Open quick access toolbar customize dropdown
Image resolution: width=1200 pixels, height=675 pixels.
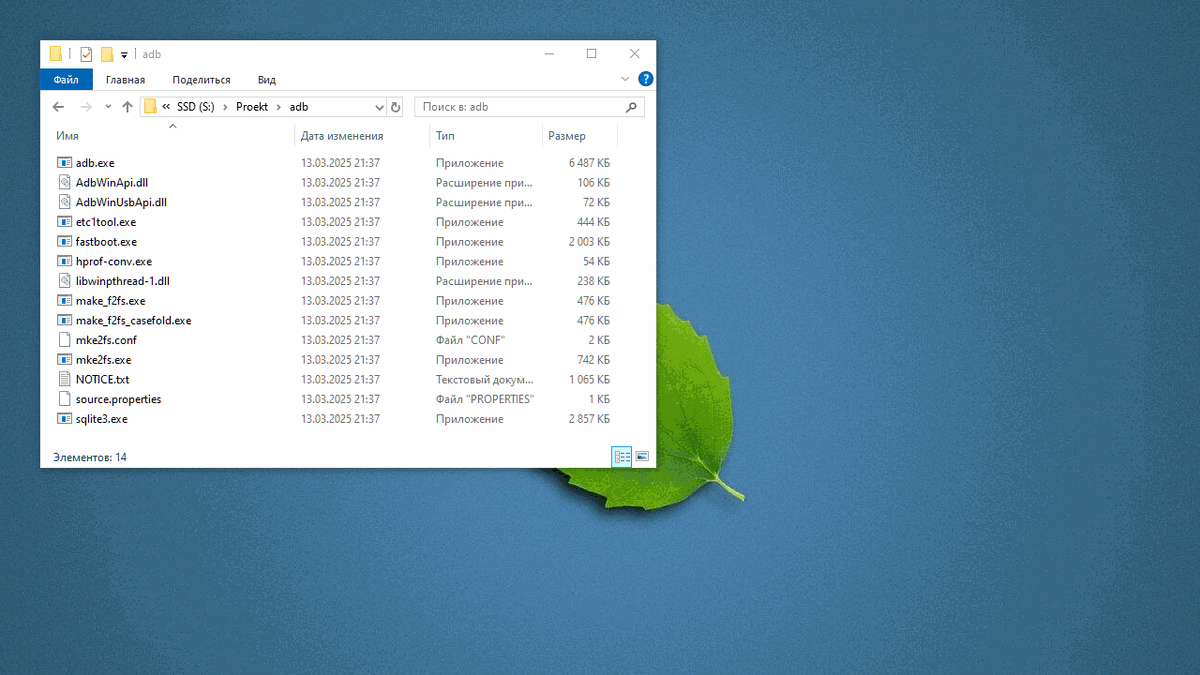point(124,55)
